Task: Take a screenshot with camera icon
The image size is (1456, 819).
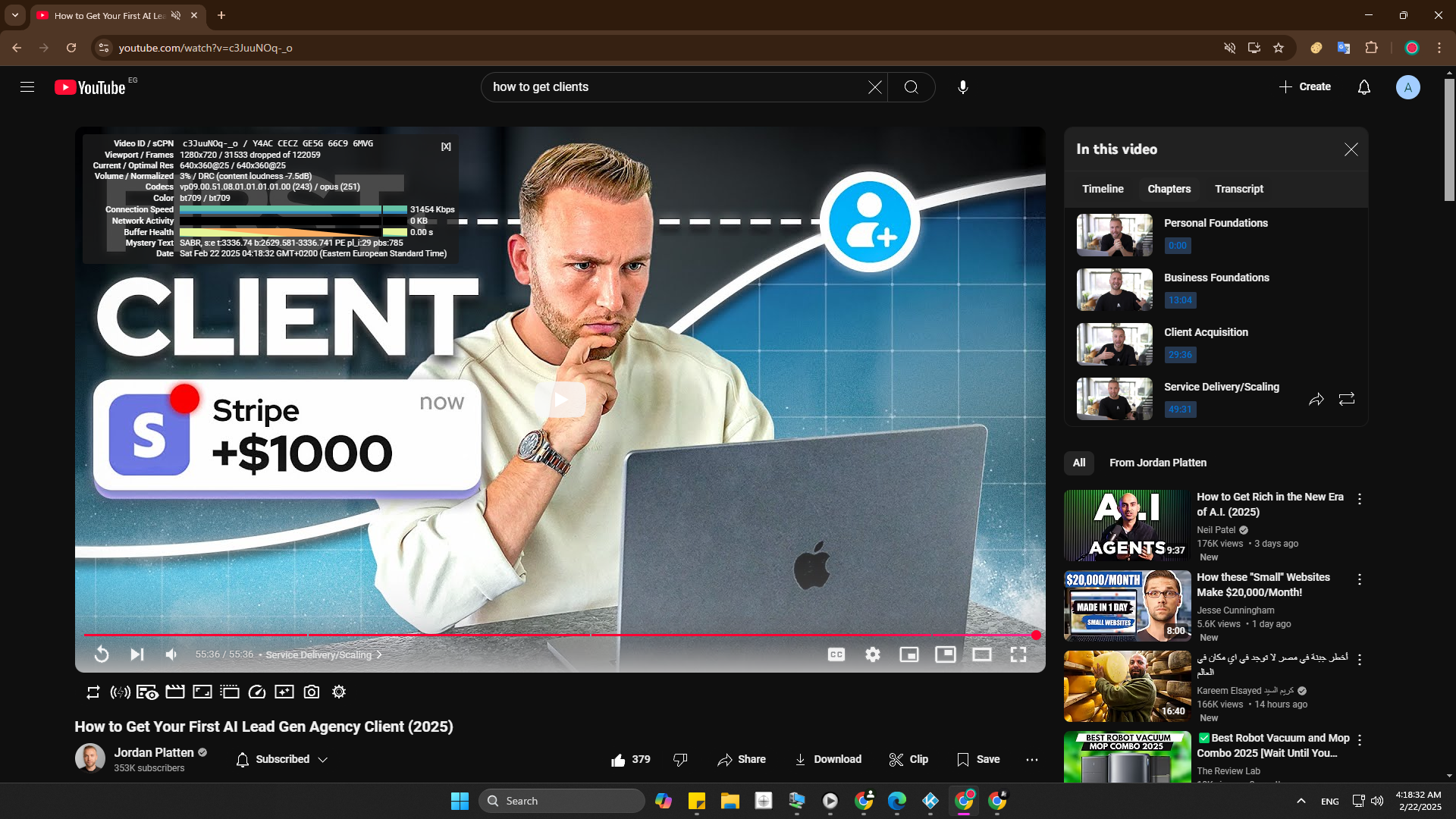Action: pyautogui.click(x=312, y=692)
